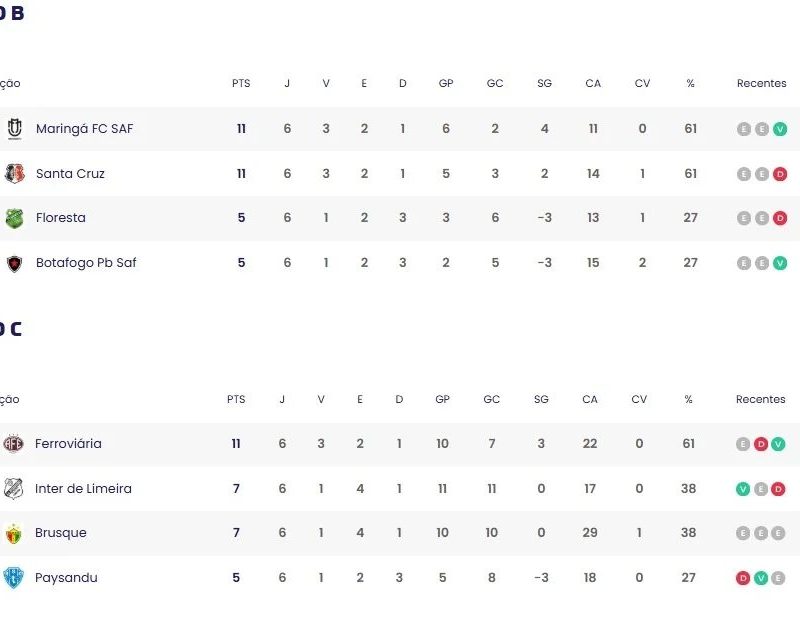This screenshot has width=800, height=624.
Task: Open the Ferroviária team name link
Action: tap(68, 443)
